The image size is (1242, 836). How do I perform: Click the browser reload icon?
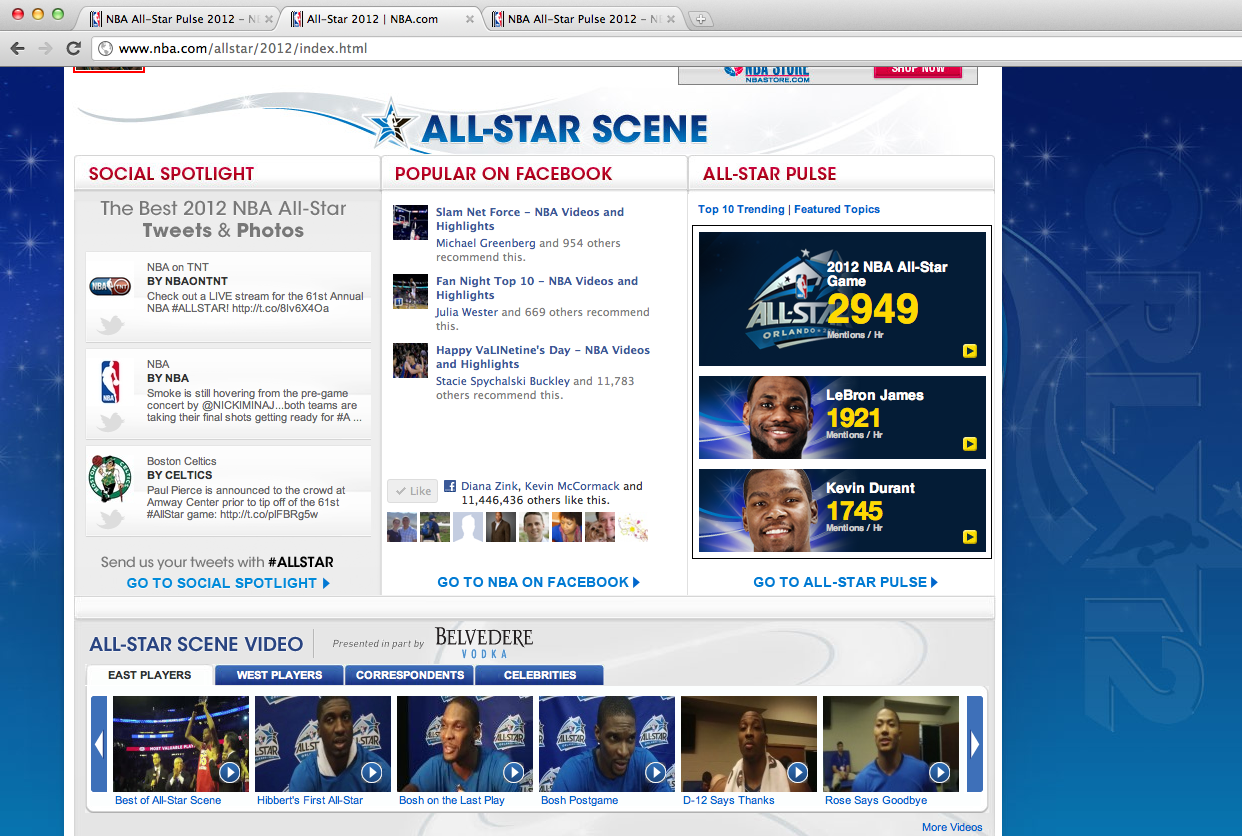pyautogui.click(x=73, y=48)
